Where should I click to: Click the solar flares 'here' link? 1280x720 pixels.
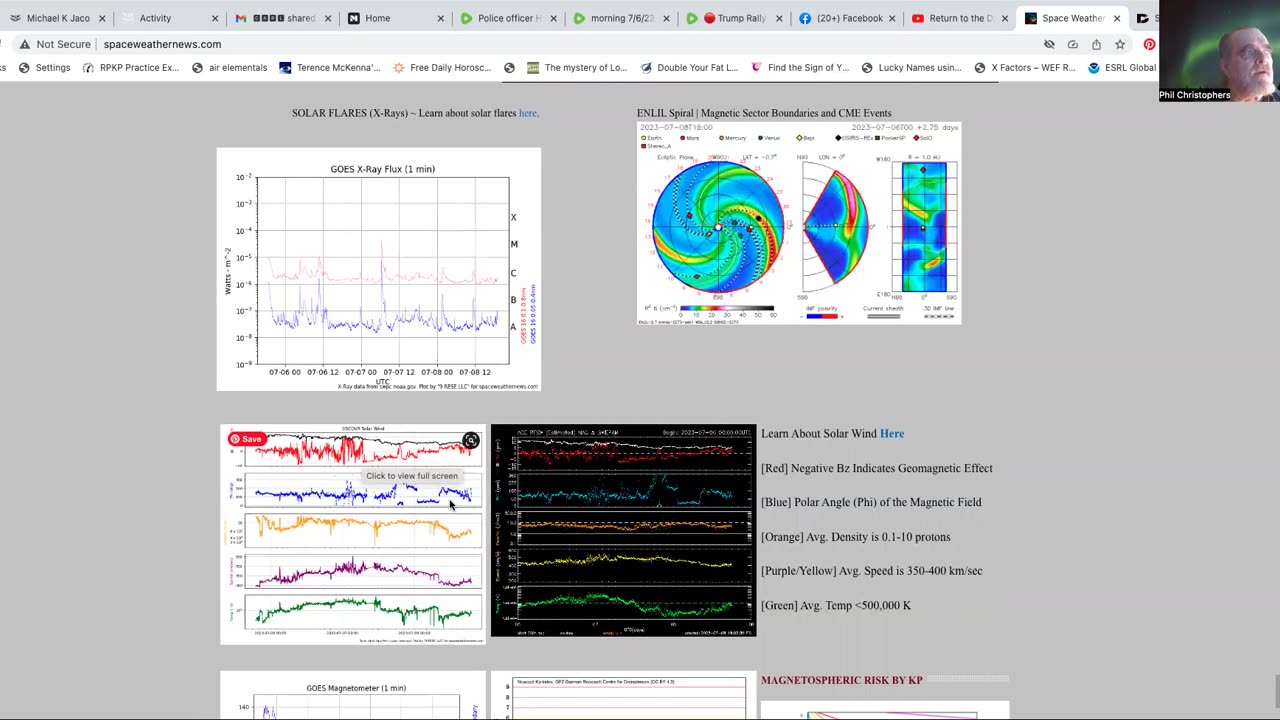tap(527, 113)
